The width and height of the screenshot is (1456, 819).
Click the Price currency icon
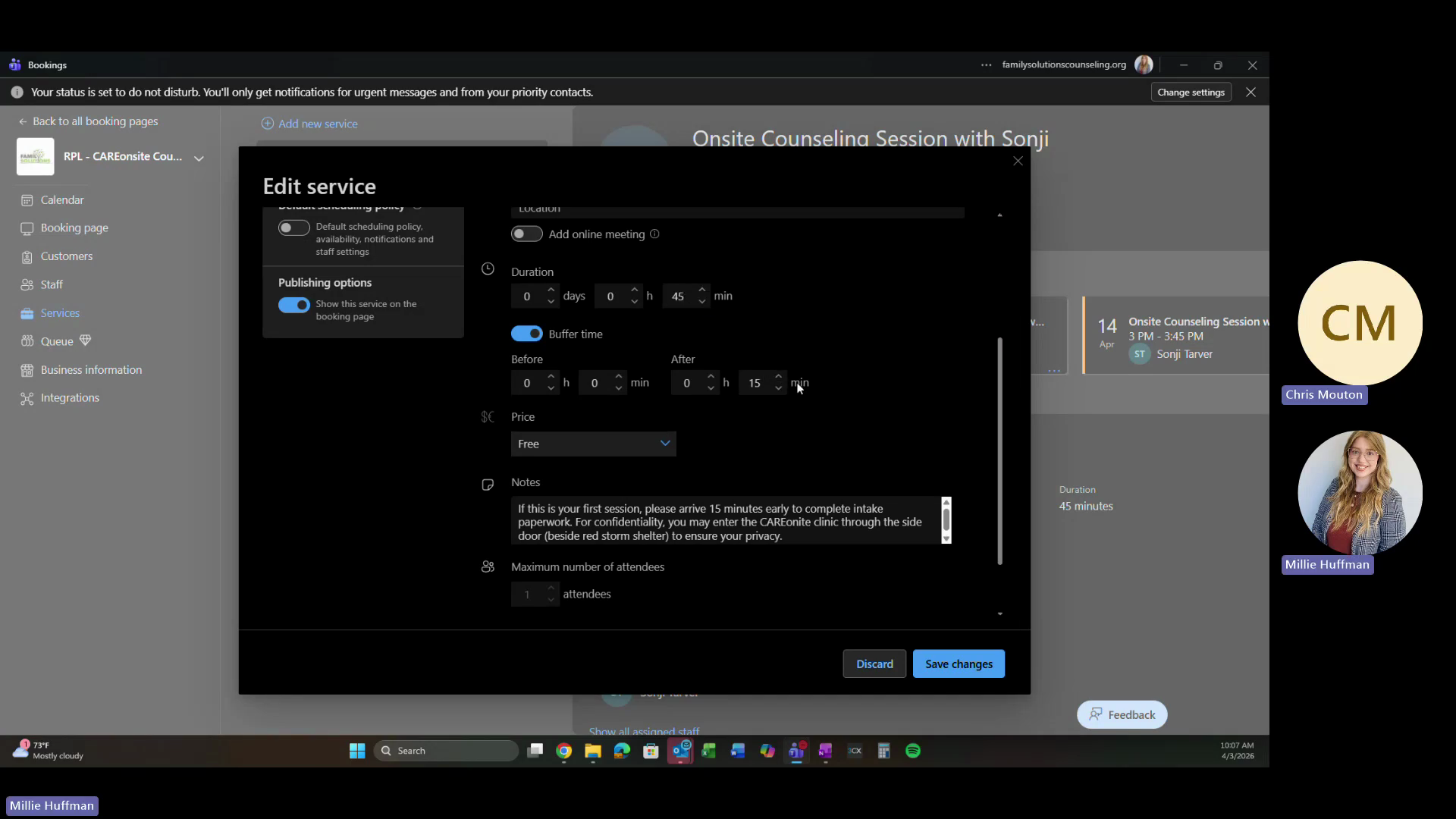(x=488, y=417)
